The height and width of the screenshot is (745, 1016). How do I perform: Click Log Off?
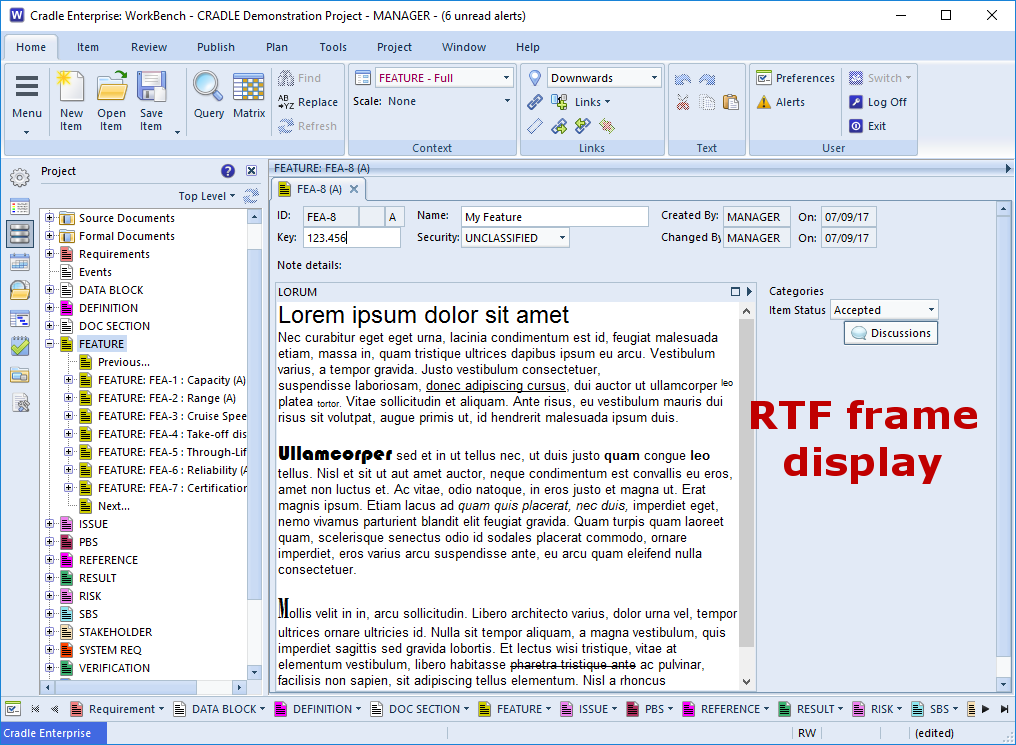(x=878, y=102)
